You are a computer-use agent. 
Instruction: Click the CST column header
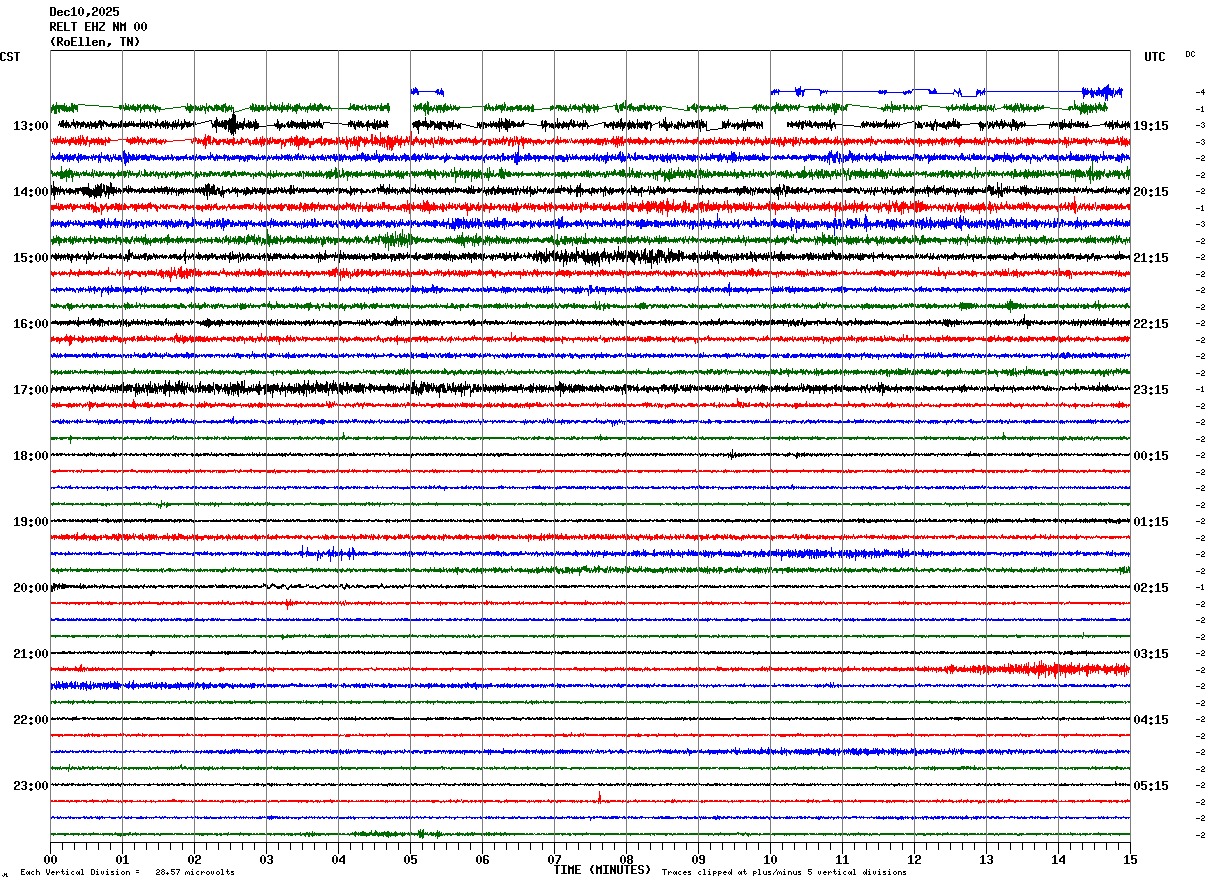pyautogui.click(x=10, y=57)
